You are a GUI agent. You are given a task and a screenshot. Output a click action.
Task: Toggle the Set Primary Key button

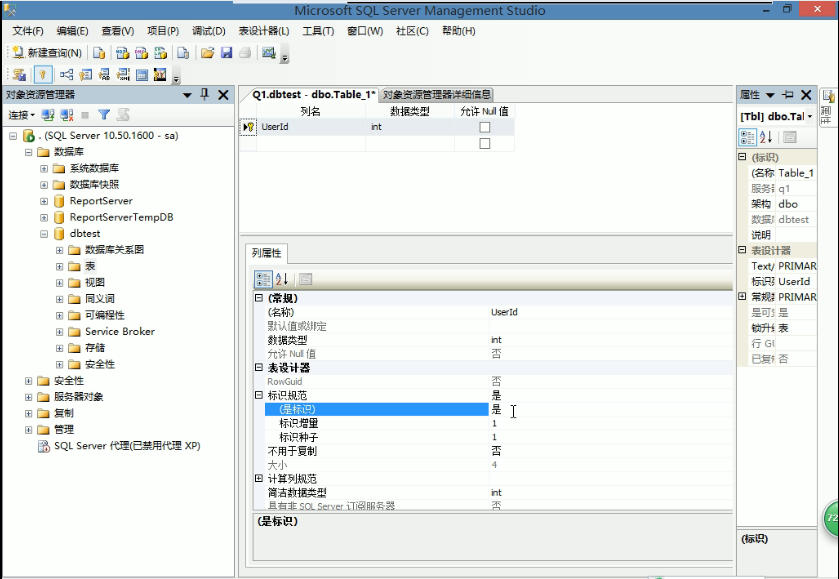click(x=43, y=74)
